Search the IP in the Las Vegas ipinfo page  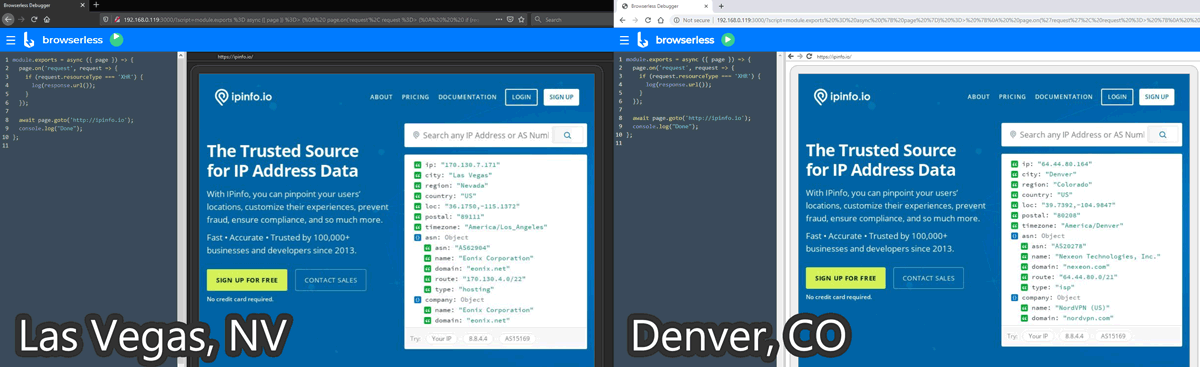click(x=567, y=135)
